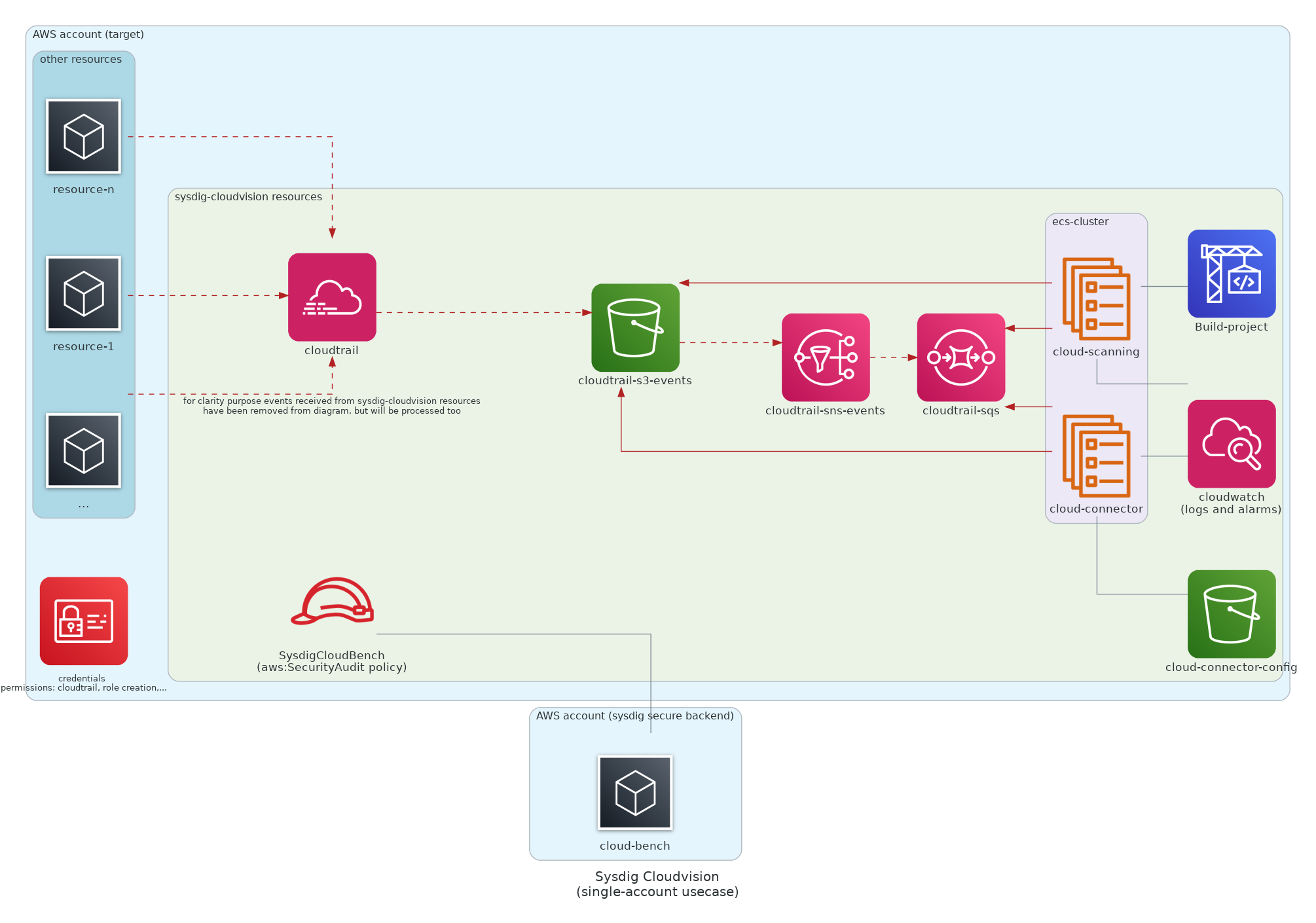Image resolution: width=1316 pixels, height=923 pixels.
Task: Select the "AWS account (target)" label
Action: 88,35
